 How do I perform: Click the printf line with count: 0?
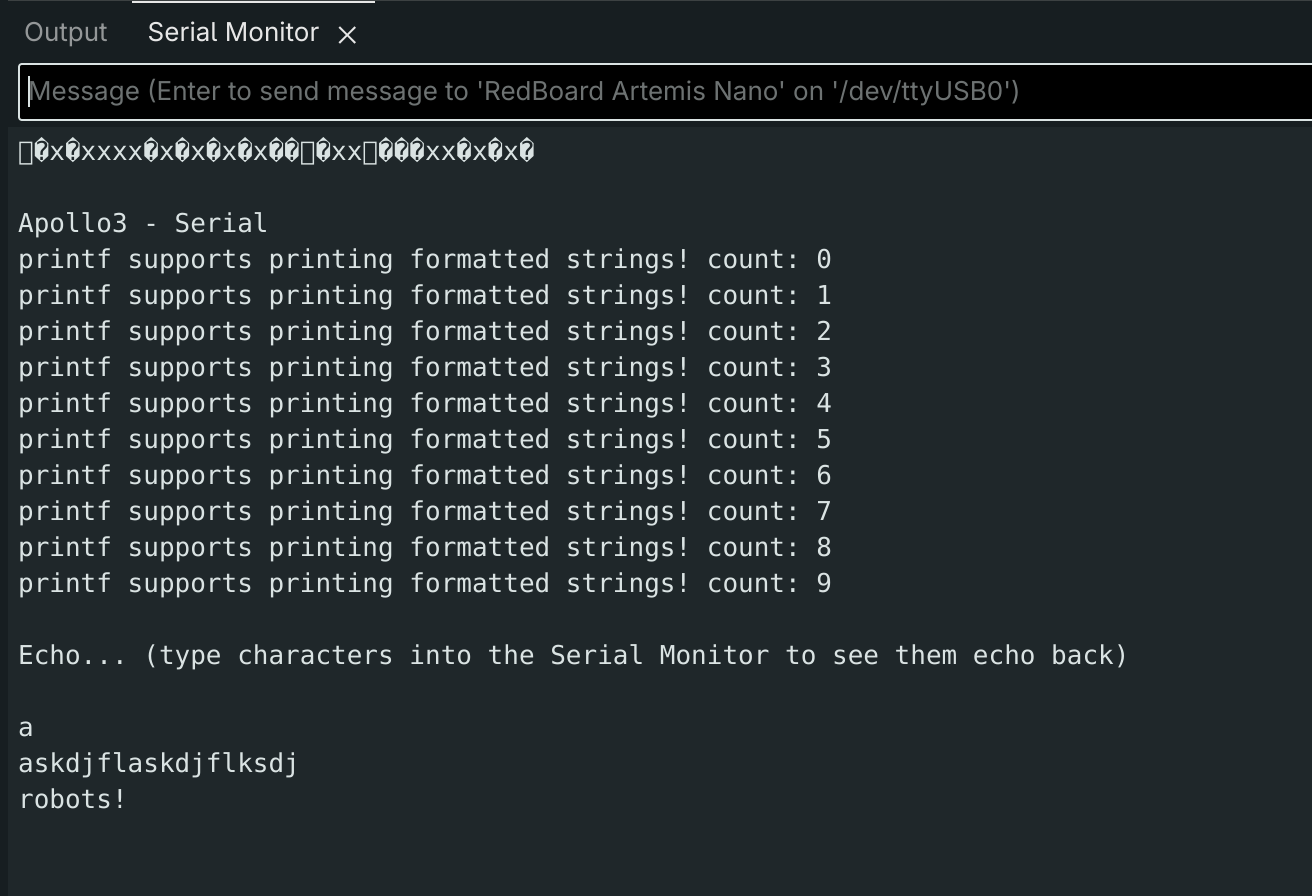(x=425, y=260)
